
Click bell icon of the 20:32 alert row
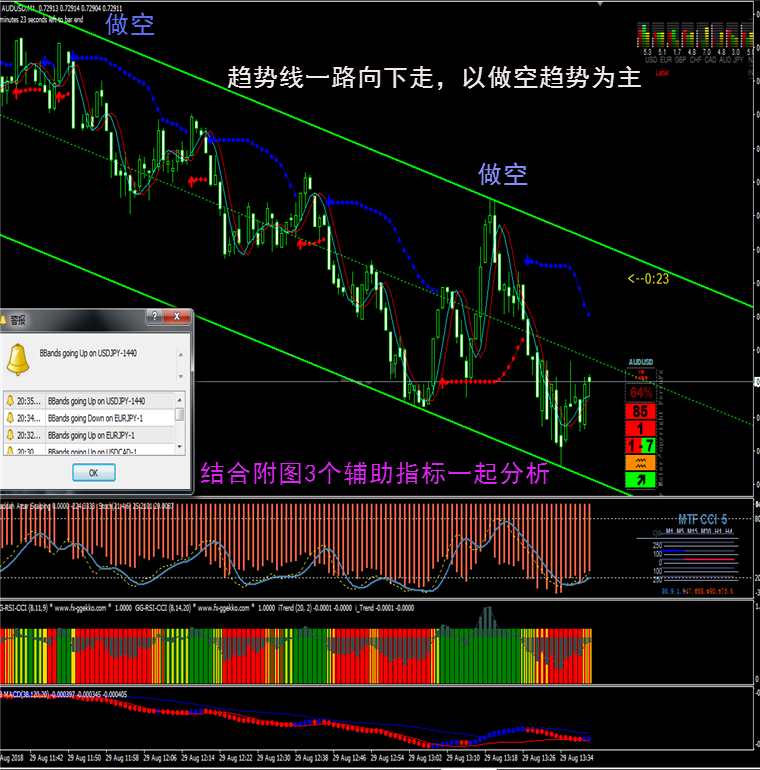[10, 435]
